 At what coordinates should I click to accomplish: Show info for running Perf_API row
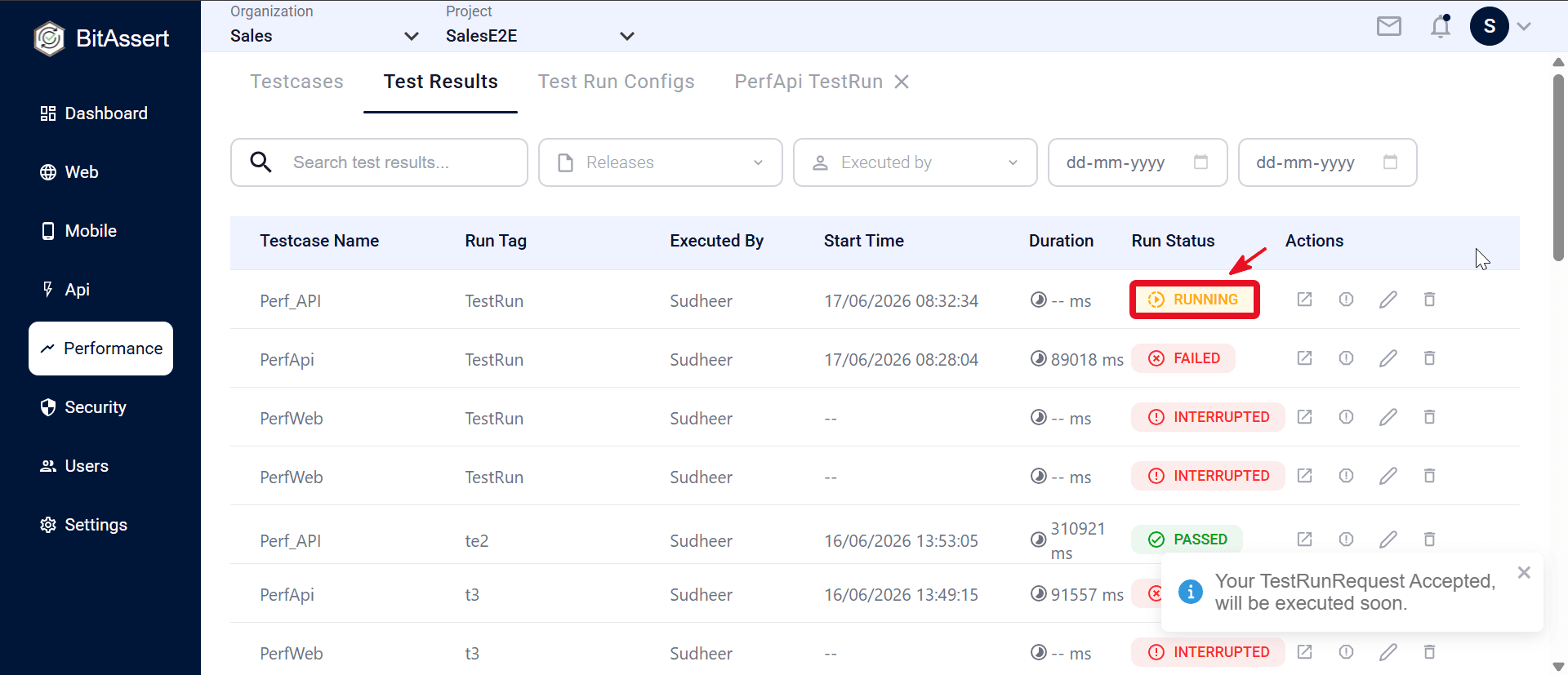1346,300
